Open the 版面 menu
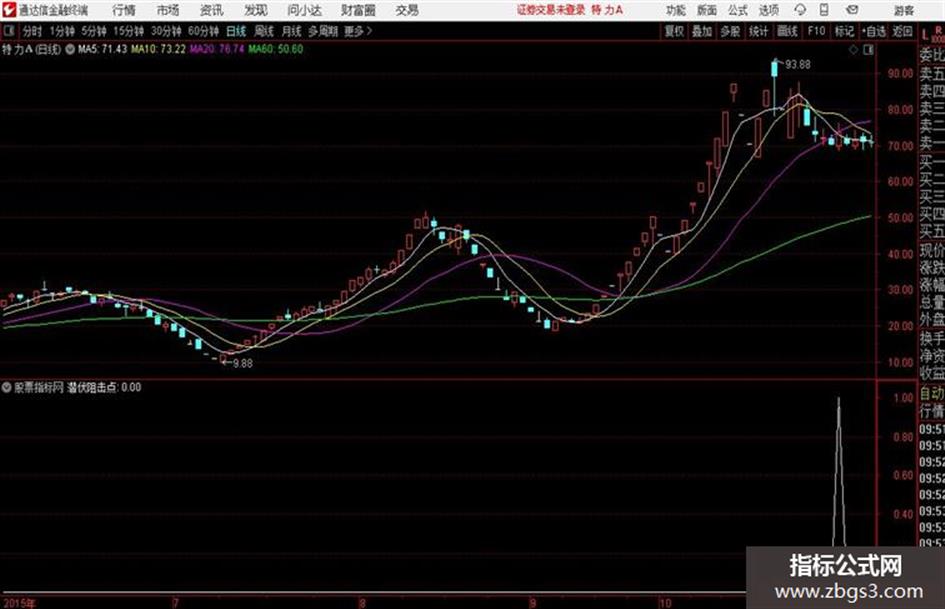Viewport: 945px width, 609px height. (x=707, y=10)
